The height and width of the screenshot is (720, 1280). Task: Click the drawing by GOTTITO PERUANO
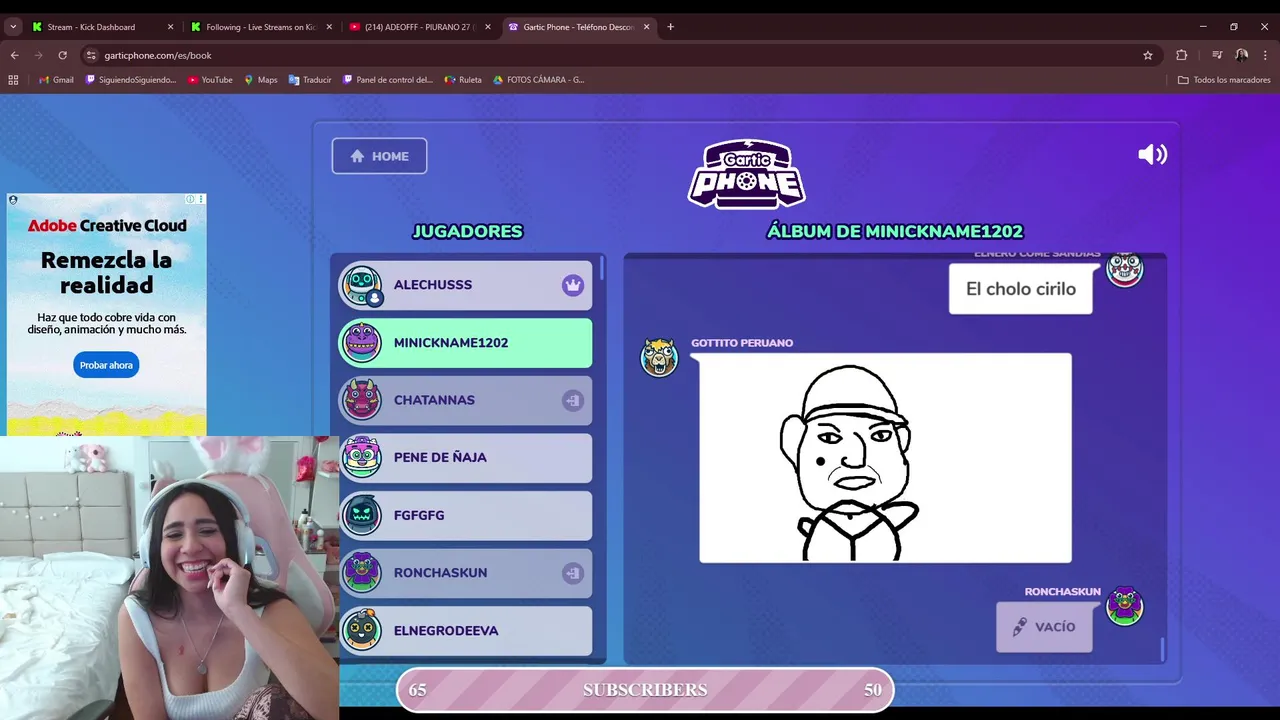point(885,458)
